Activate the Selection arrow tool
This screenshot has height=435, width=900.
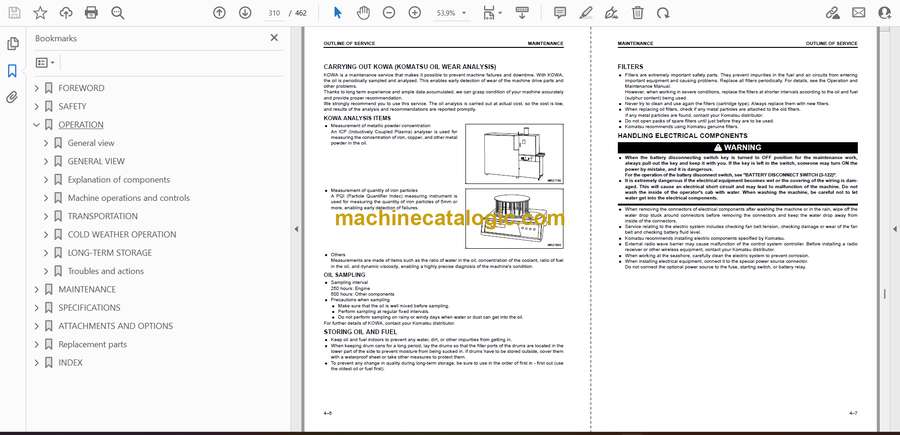pos(338,13)
